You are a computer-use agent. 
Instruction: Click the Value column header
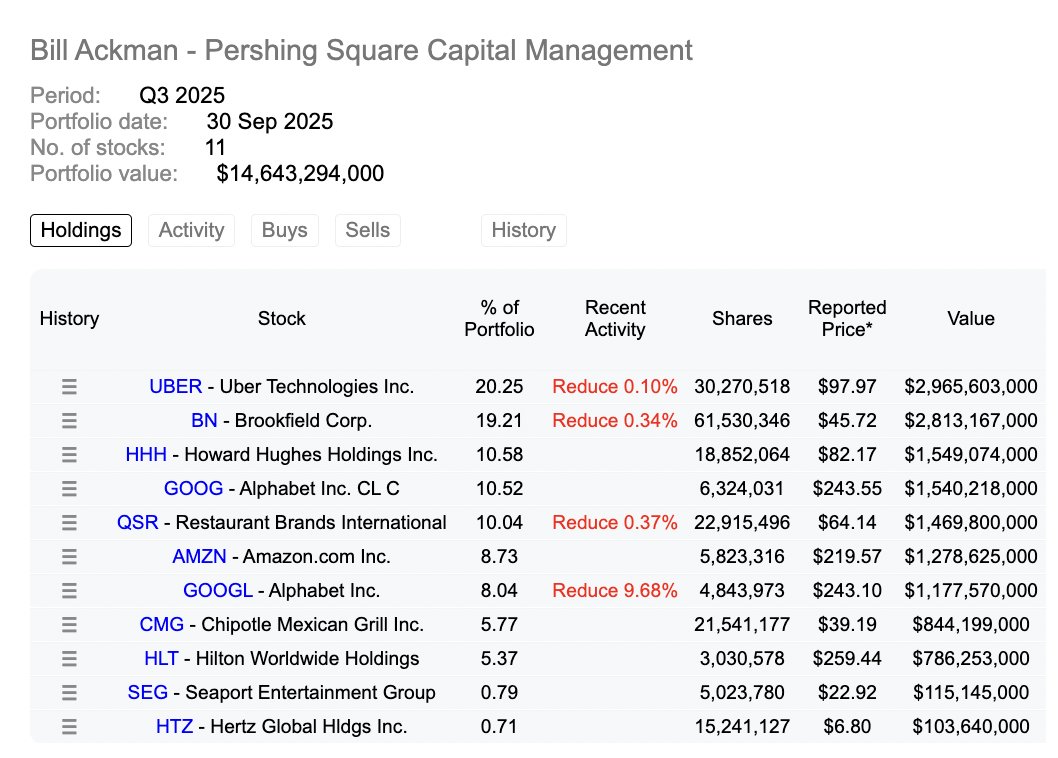970,318
